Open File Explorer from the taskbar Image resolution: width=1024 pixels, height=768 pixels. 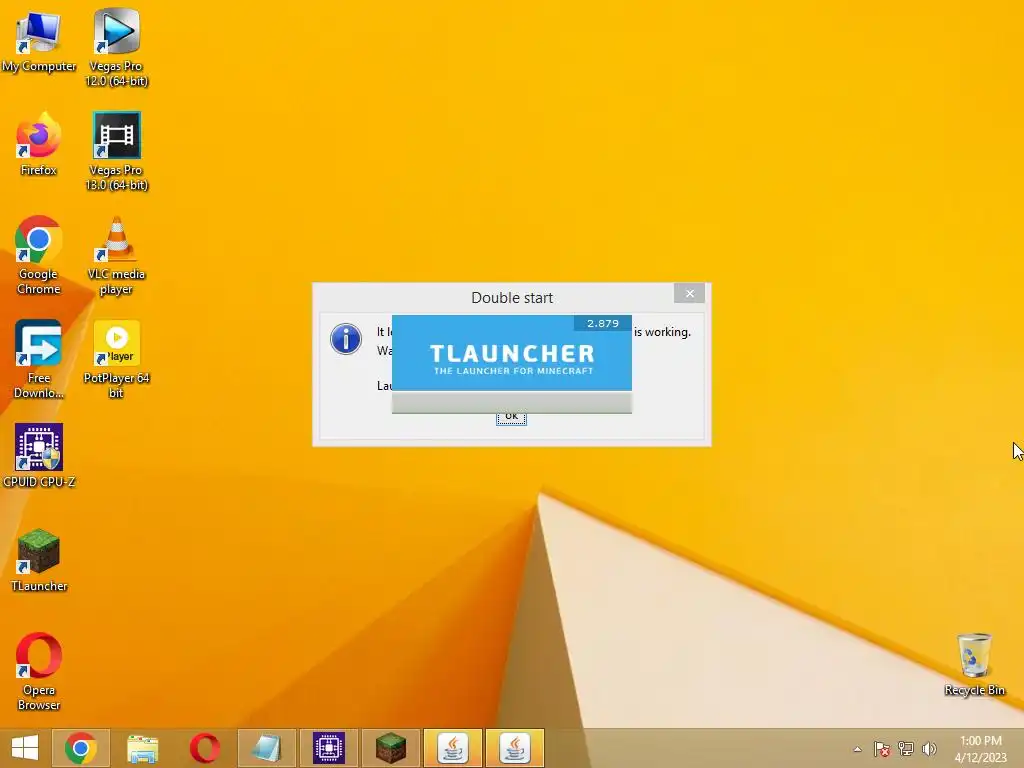tap(142, 748)
